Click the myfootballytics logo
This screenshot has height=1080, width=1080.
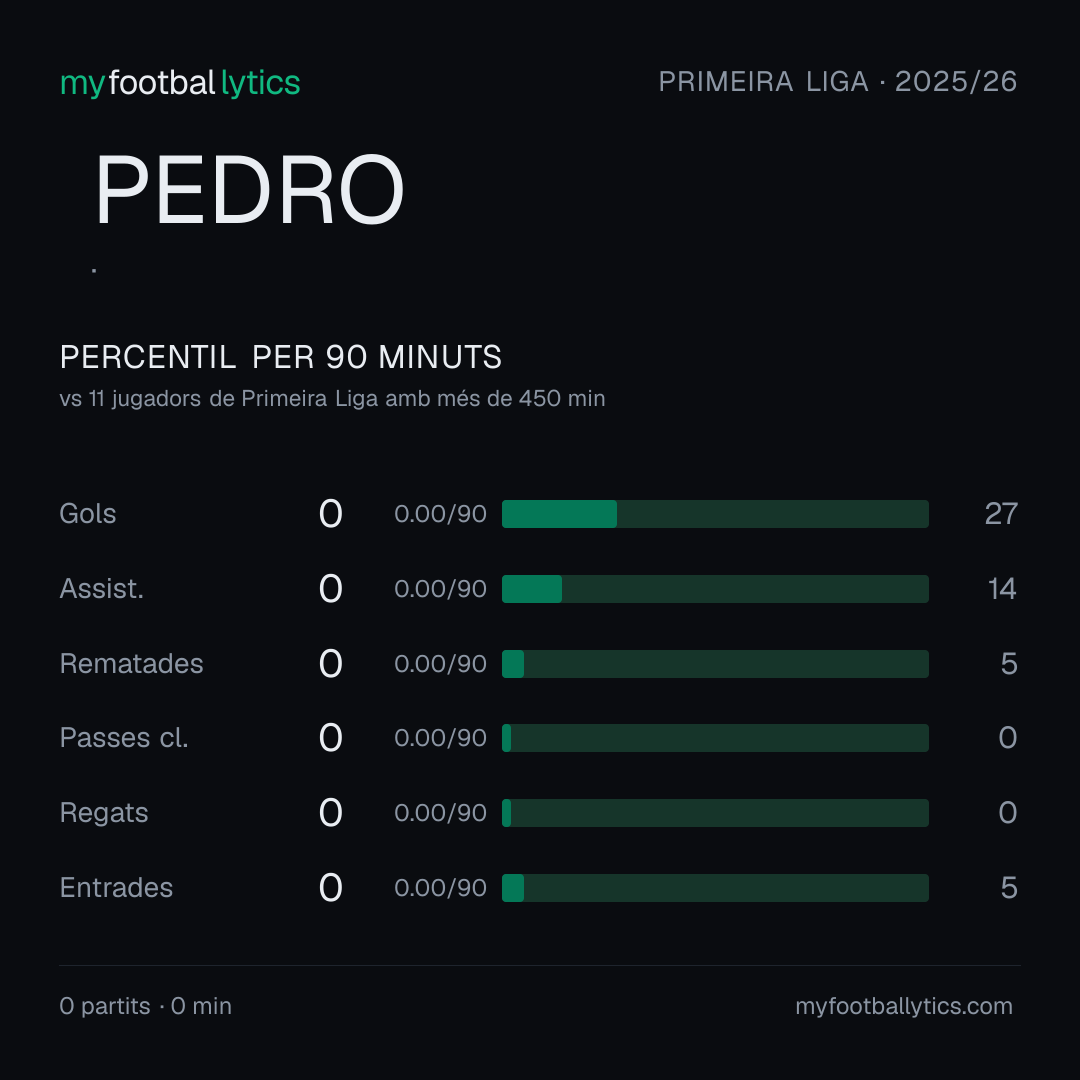pos(180,83)
